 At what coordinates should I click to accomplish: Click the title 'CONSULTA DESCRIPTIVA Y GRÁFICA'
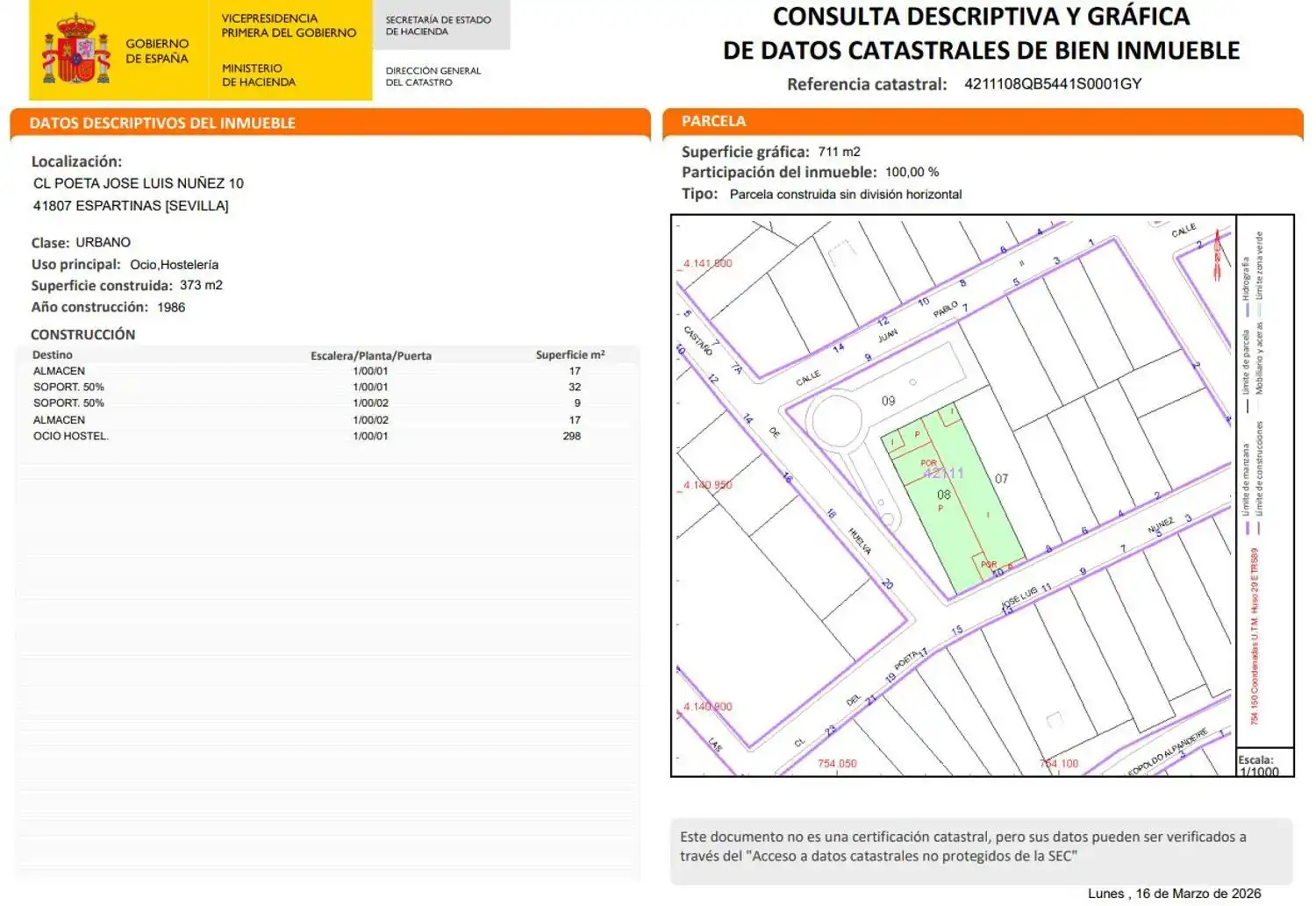click(x=981, y=17)
